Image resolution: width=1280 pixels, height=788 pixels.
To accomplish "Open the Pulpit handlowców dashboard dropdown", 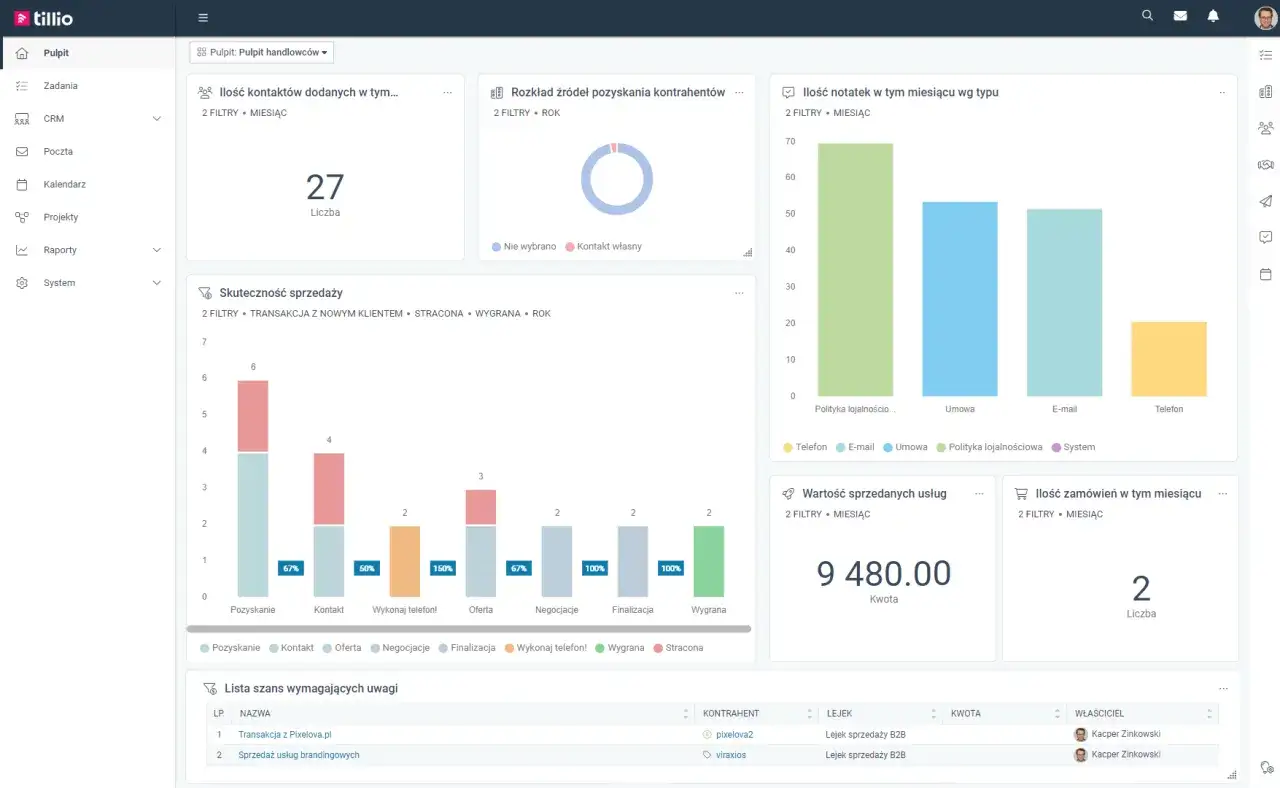I will coord(261,52).
